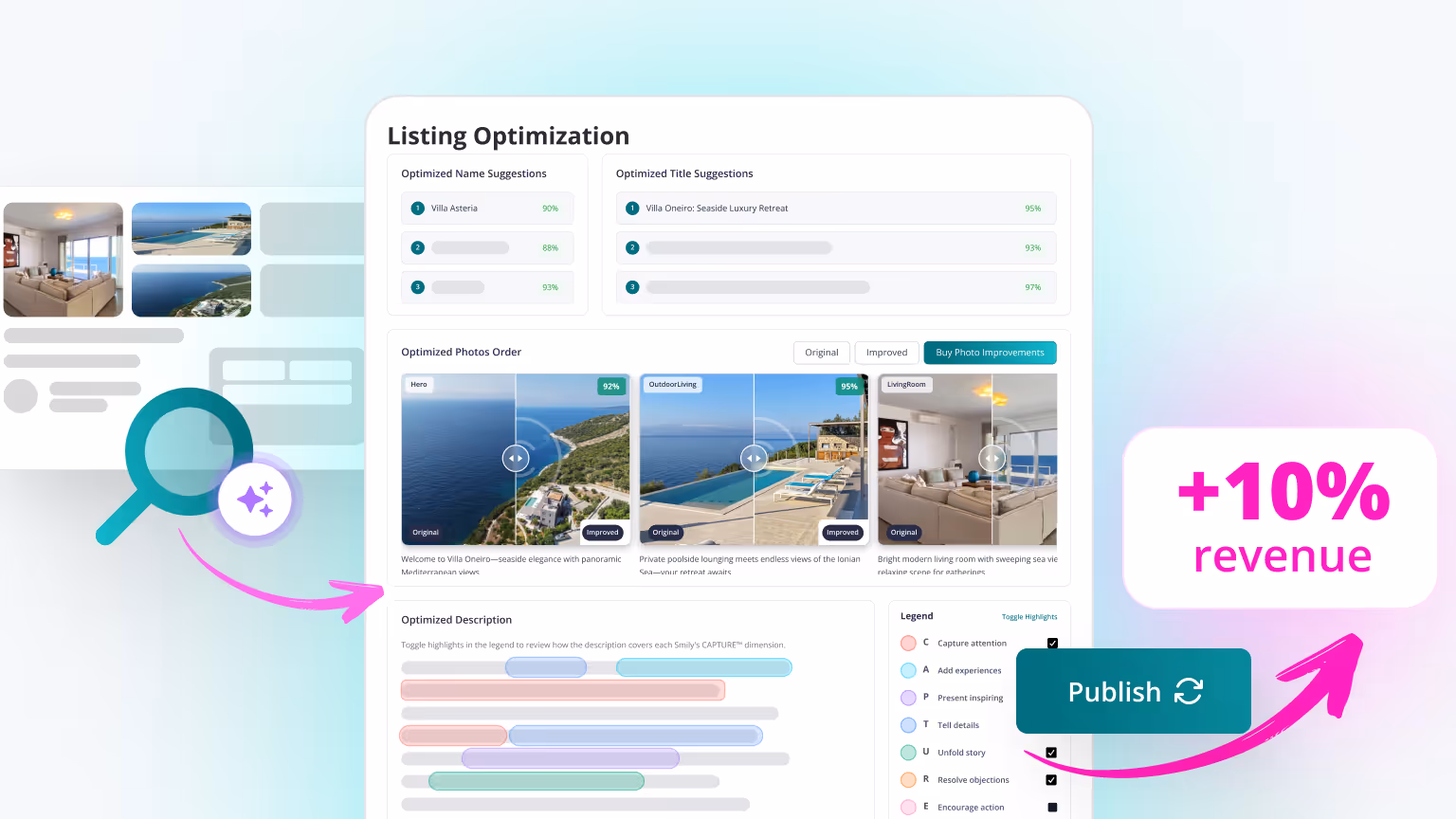Click the LivingRoom photo comparison slider handle
Viewport: 1456px width, 819px height.
[992, 459]
